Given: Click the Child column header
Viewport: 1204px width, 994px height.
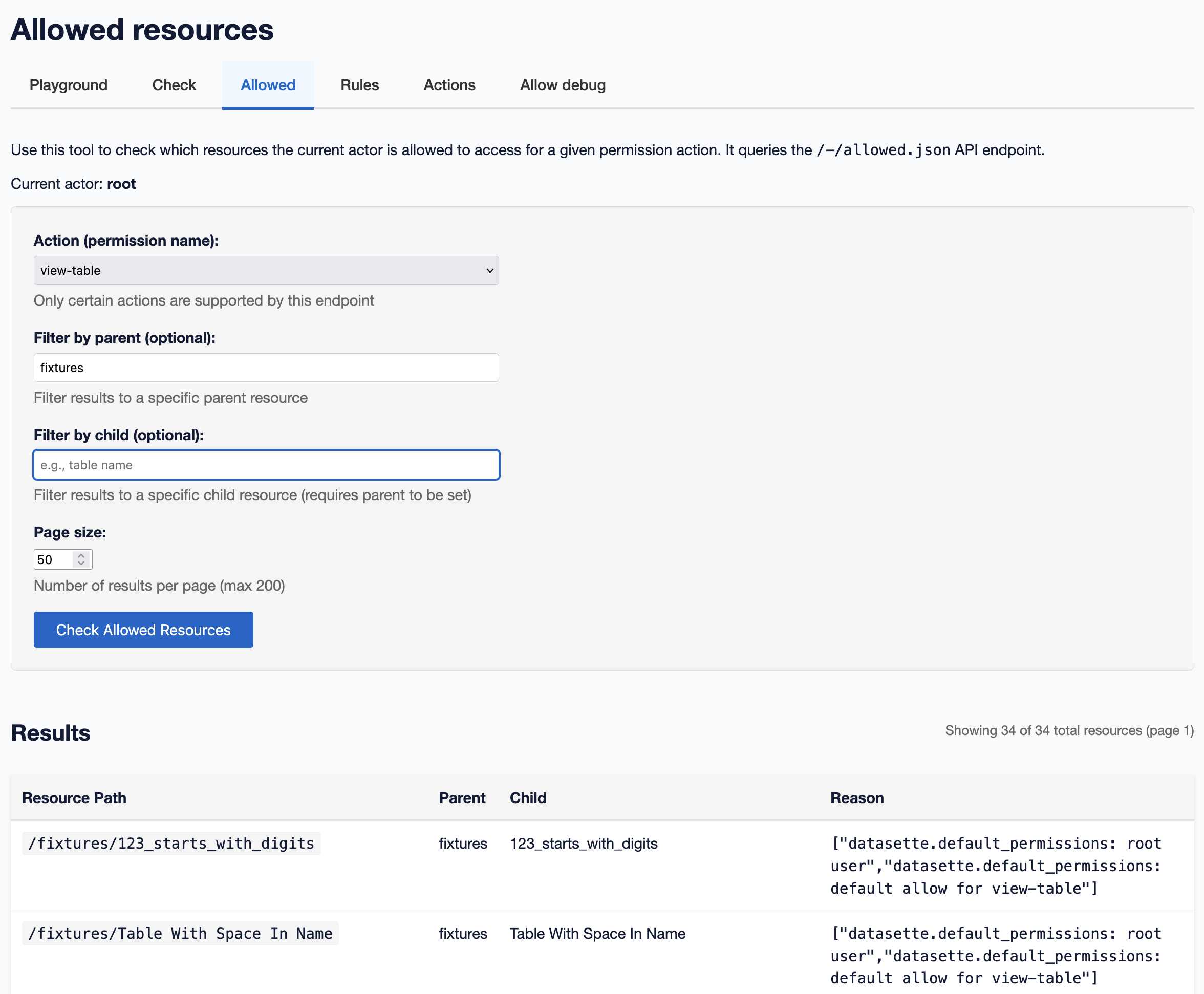Looking at the screenshot, I should [x=527, y=797].
